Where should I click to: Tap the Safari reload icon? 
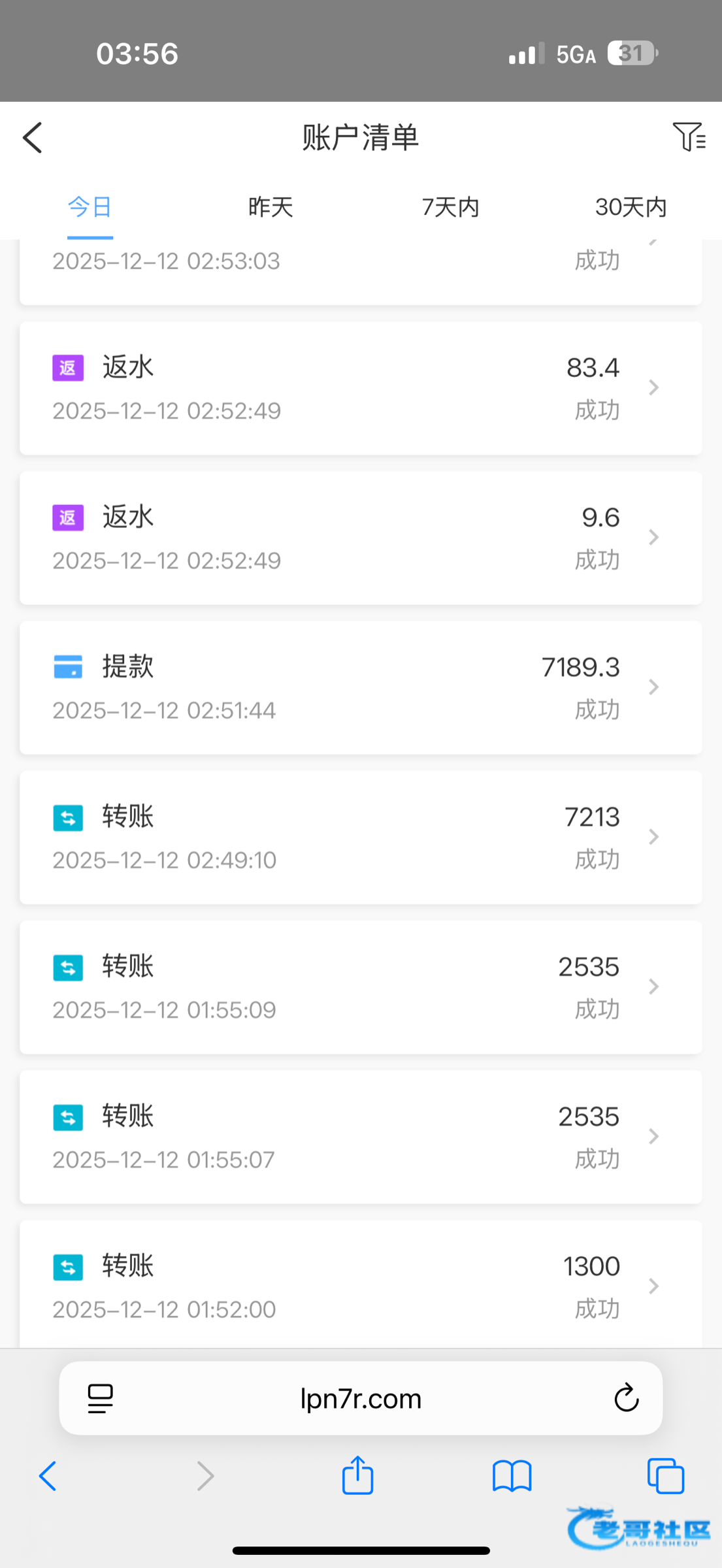click(x=626, y=1398)
